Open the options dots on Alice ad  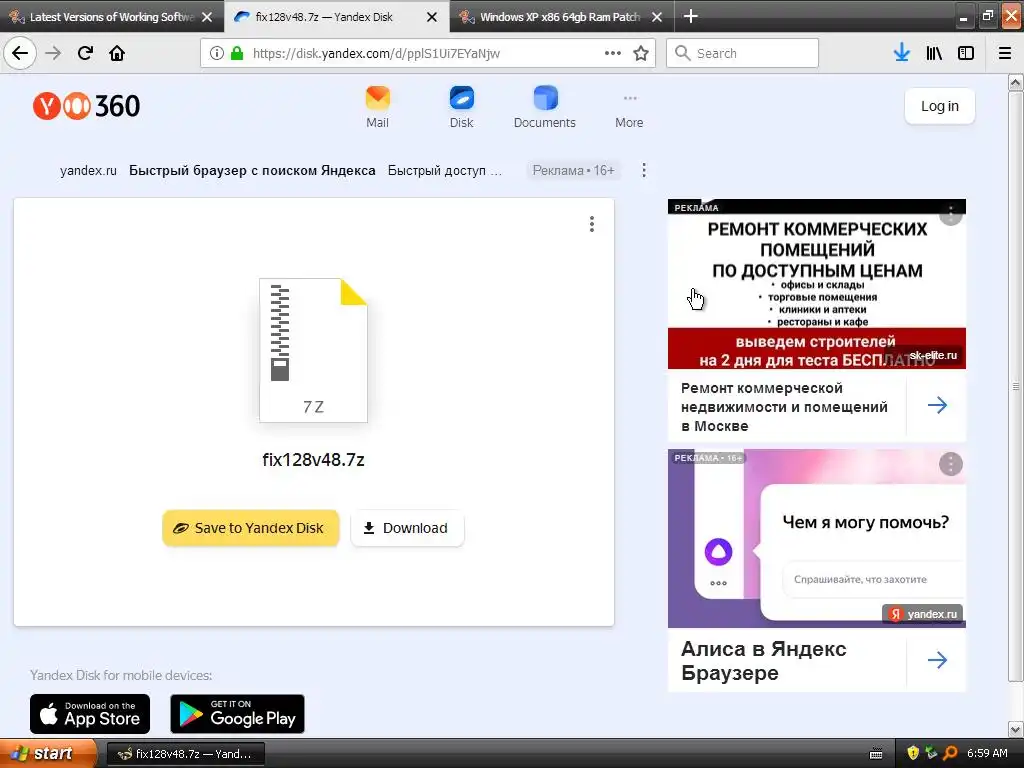[951, 464]
